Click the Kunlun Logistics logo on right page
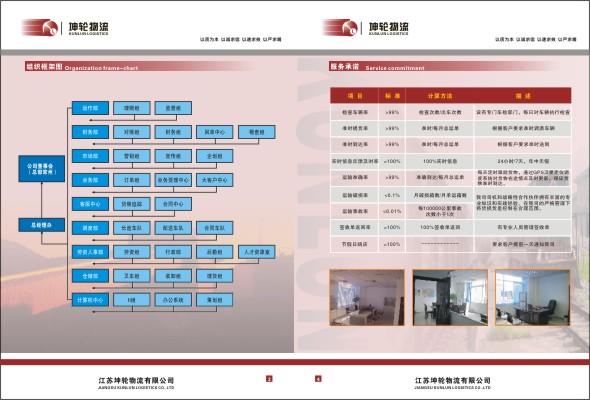Viewport: 590px width, 400px height. pyautogui.click(x=366, y=27)
